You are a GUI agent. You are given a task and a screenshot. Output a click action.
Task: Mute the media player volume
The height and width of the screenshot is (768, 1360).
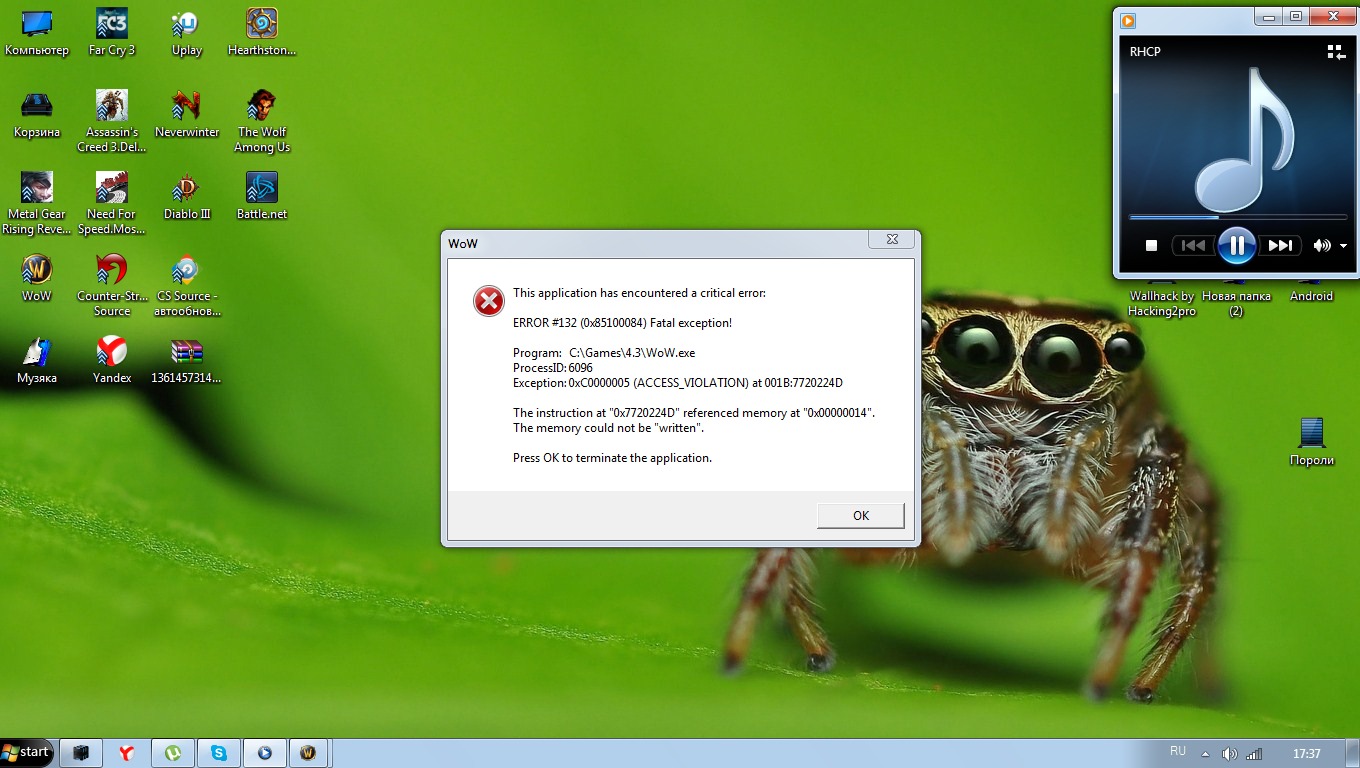(1323, 245)
